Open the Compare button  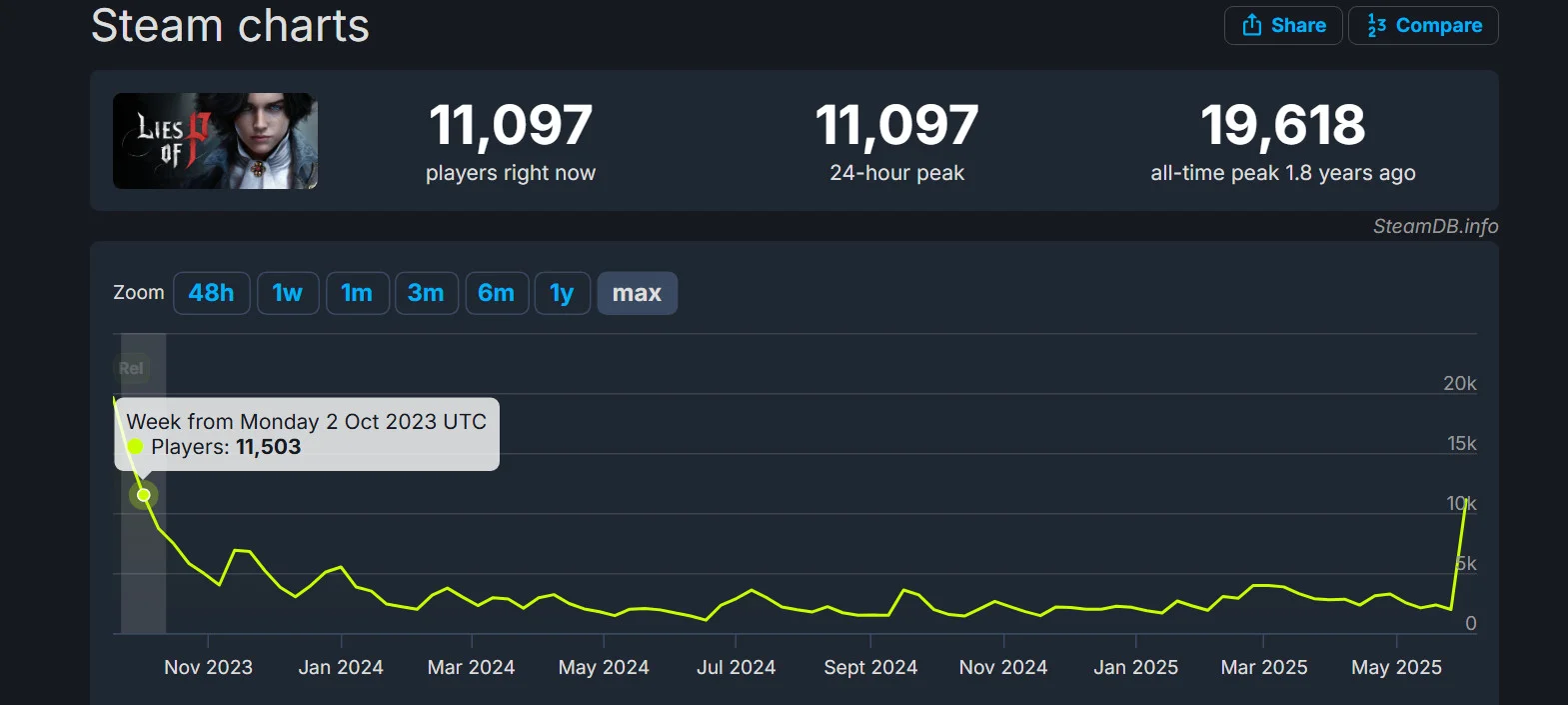pyautogui.click(x=1423, y=25)
